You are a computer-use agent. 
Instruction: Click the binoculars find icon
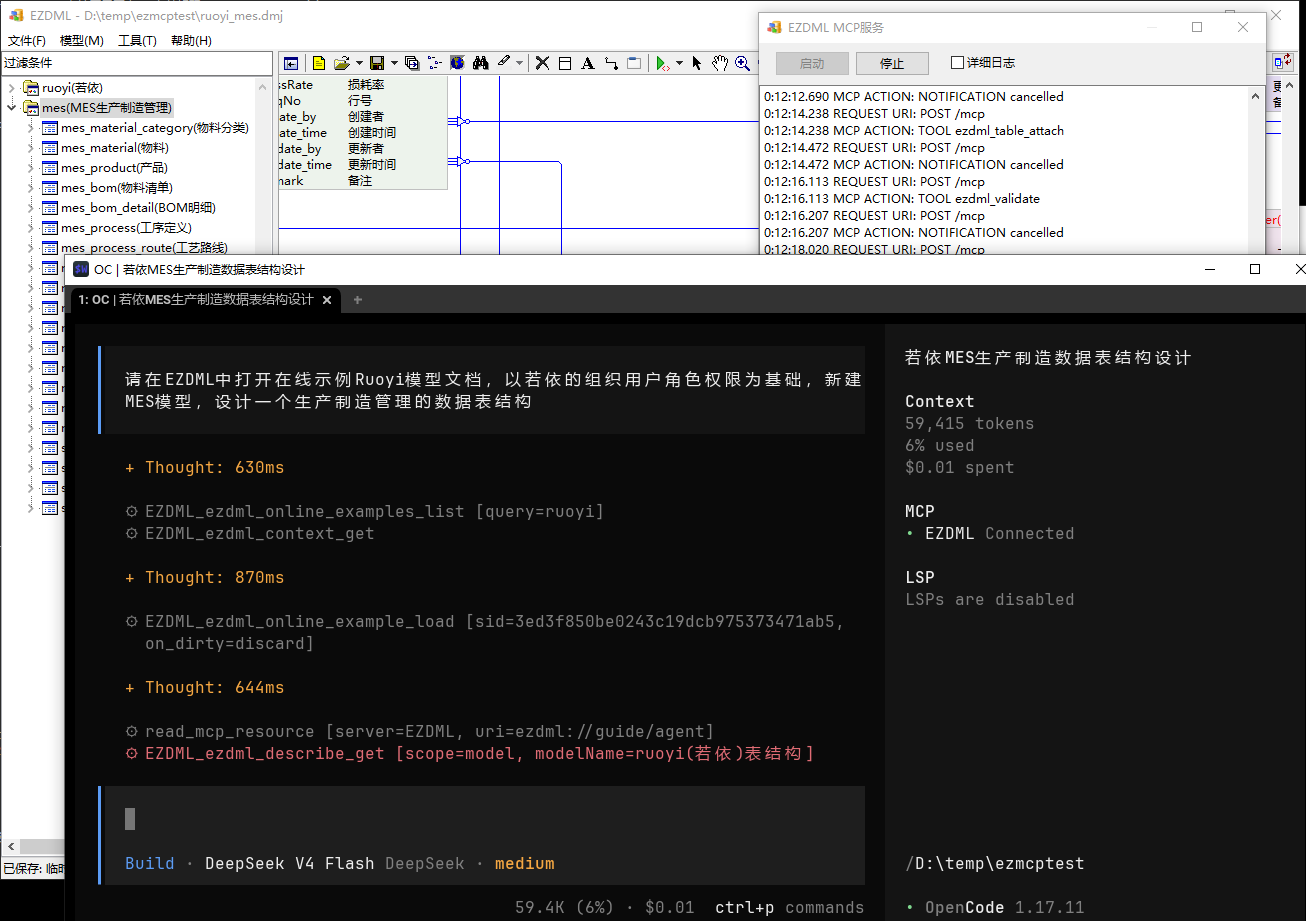[481, 63]
